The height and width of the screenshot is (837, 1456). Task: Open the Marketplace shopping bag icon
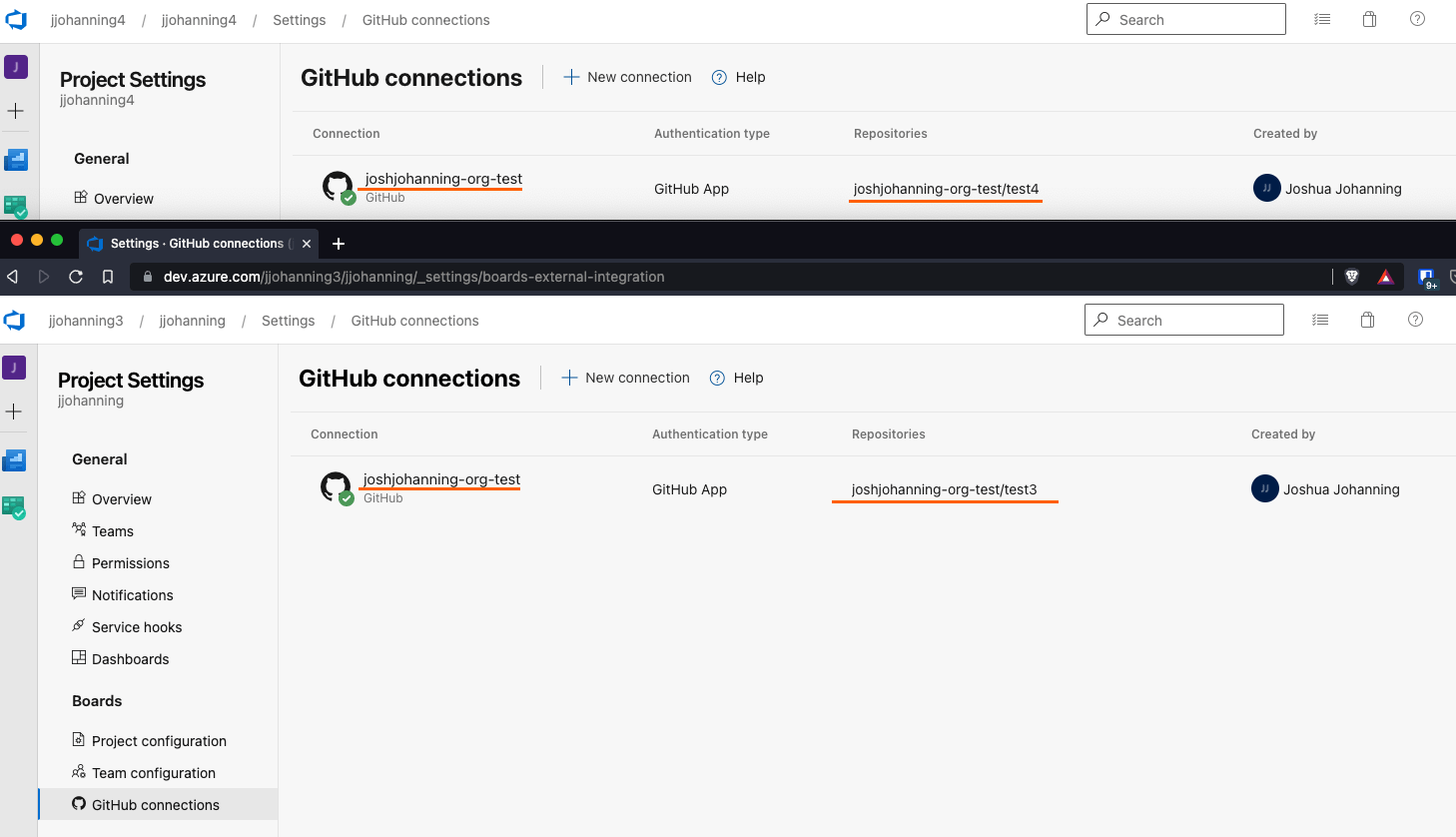pyautogui.click(x=1367, y=320)
